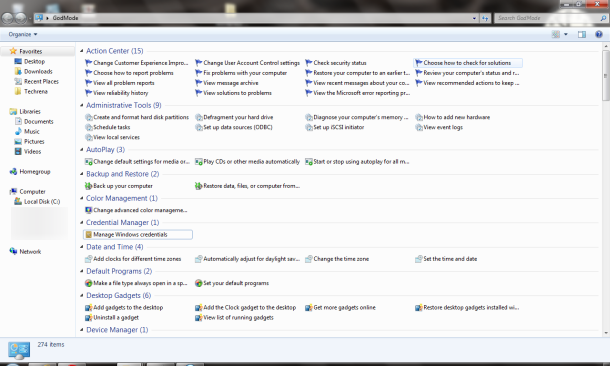Select Favorites in the navigation pane
This screenshot has width=610, height=366.
pyautogui.click(x=30, y=51)
